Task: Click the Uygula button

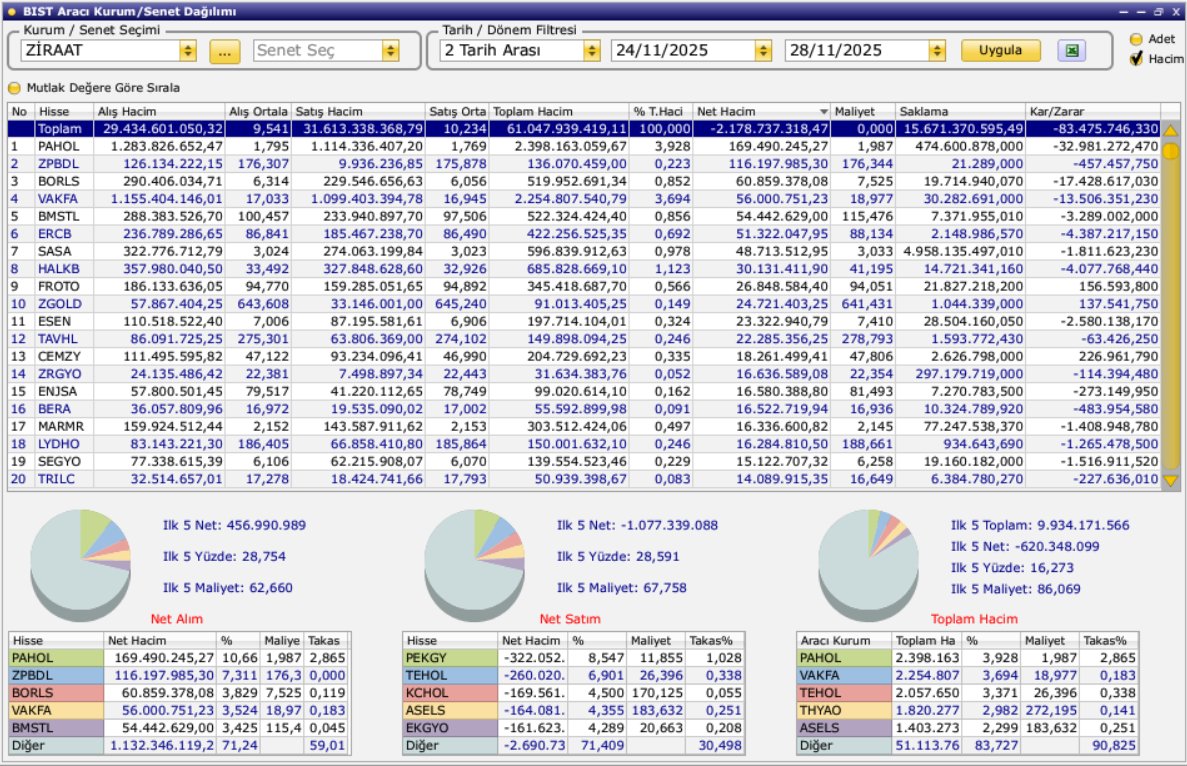Action: (1000, 50)
